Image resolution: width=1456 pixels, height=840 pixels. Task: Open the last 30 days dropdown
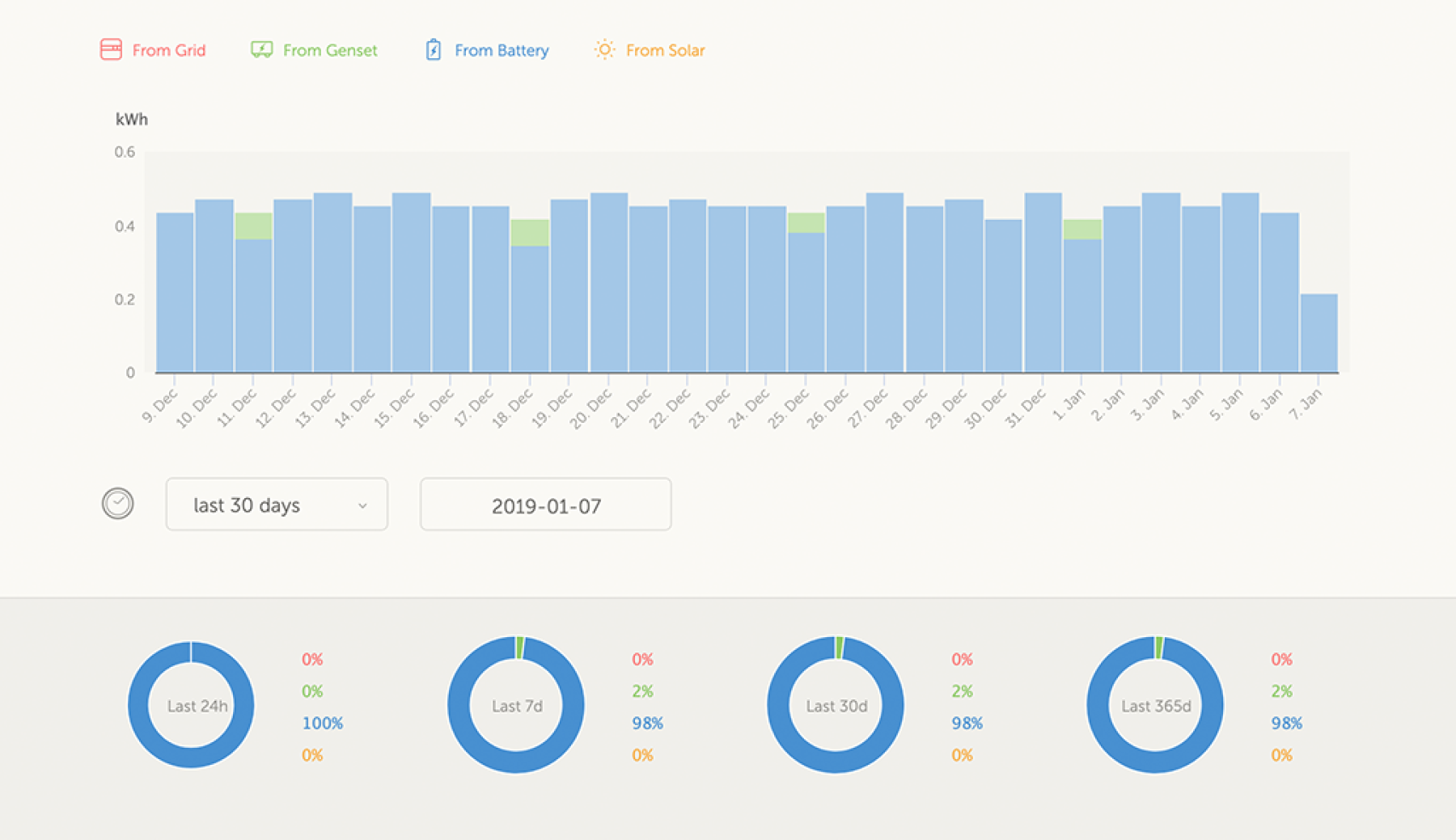[x=276, y=504]
